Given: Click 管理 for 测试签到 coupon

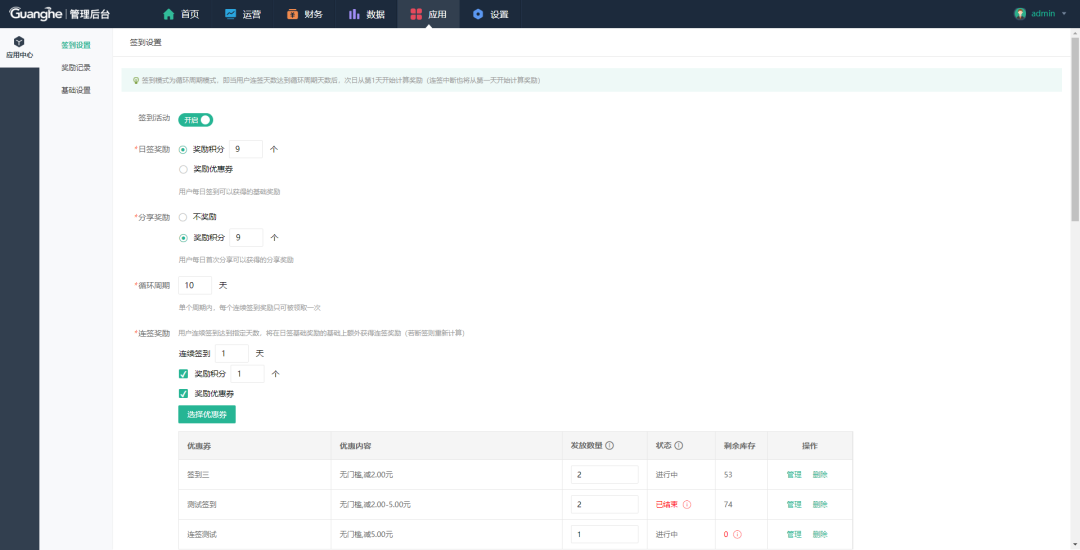Looking at the screenshot, I should click(x=794, y=505).
